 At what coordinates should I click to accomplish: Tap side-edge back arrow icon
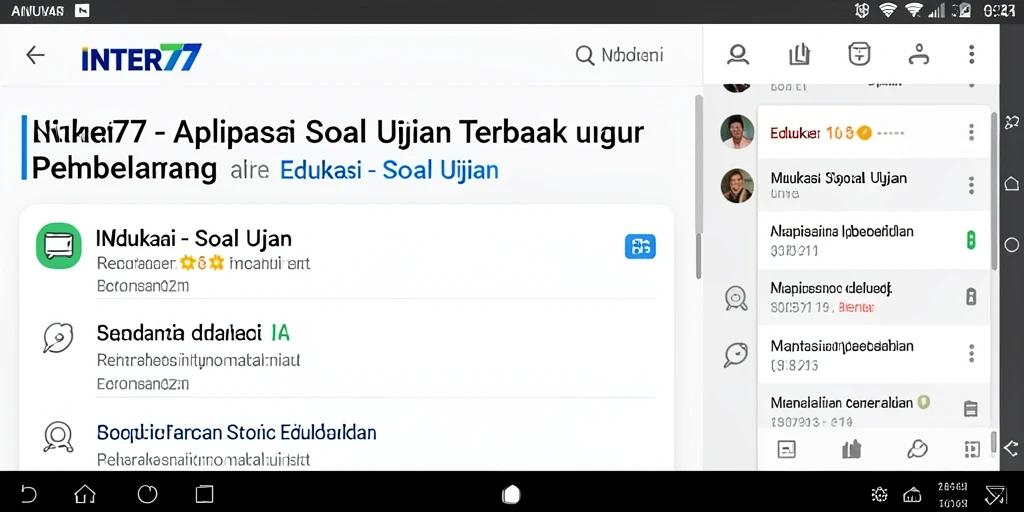point(1011,448)
